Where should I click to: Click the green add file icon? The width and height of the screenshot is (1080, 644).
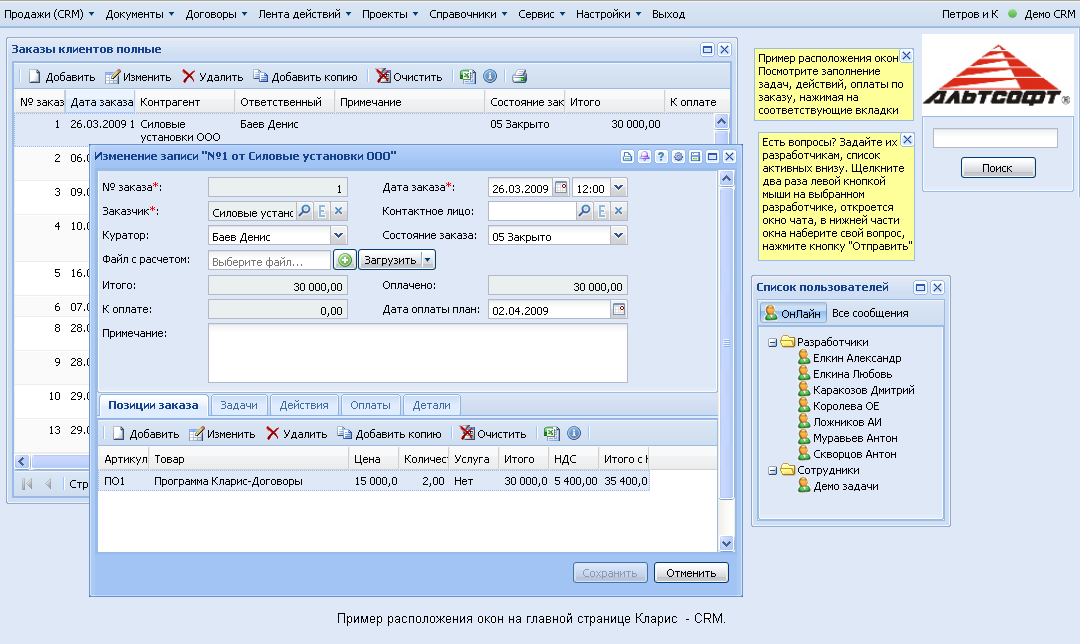pos(344,260)
